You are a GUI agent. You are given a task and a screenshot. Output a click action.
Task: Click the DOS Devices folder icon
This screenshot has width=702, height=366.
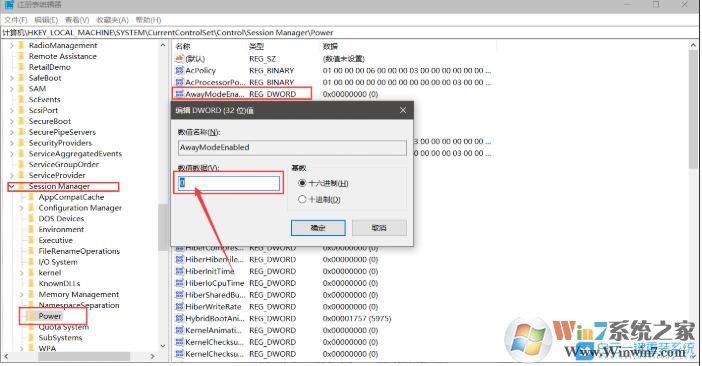[31, 218]
